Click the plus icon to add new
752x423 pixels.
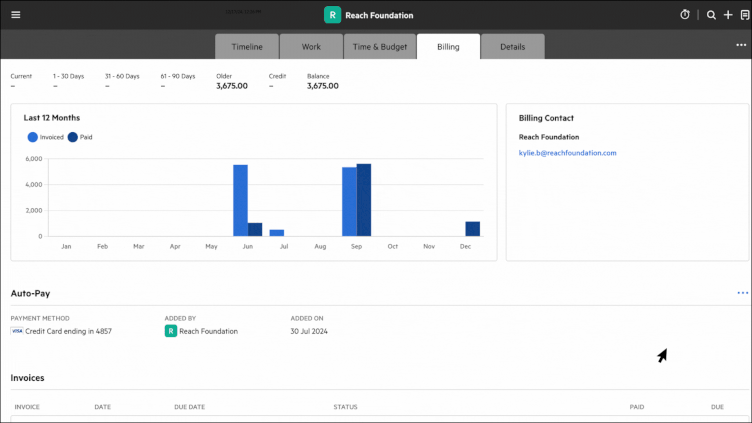coord(728,15)
